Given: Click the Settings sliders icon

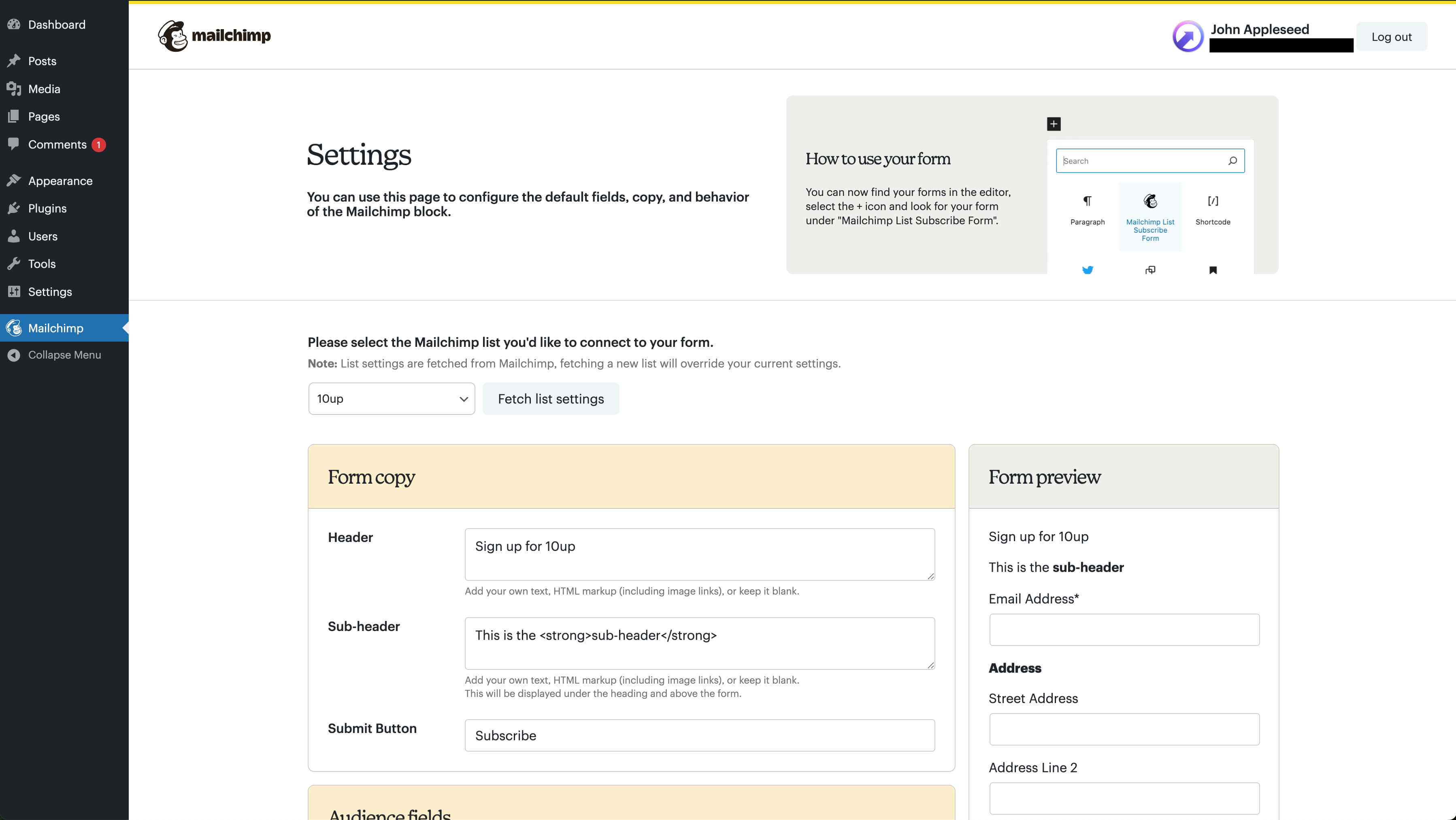Looking at the screenshot, I should coord(14,291).
